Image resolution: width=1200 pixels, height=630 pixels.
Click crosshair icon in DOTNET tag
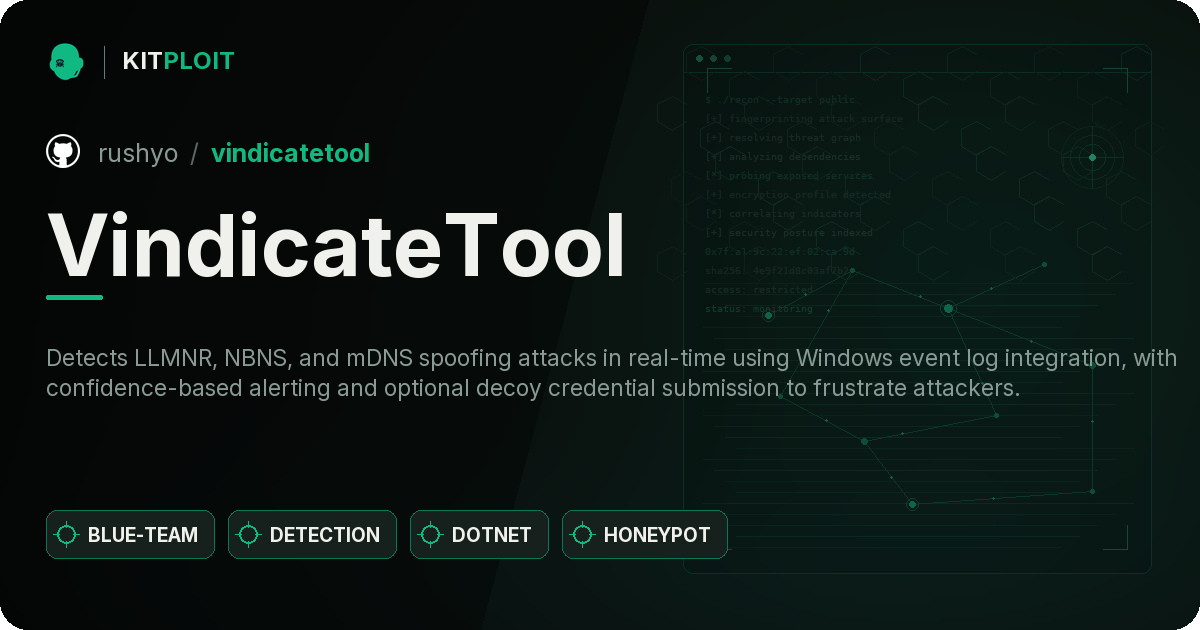[431, 535]
